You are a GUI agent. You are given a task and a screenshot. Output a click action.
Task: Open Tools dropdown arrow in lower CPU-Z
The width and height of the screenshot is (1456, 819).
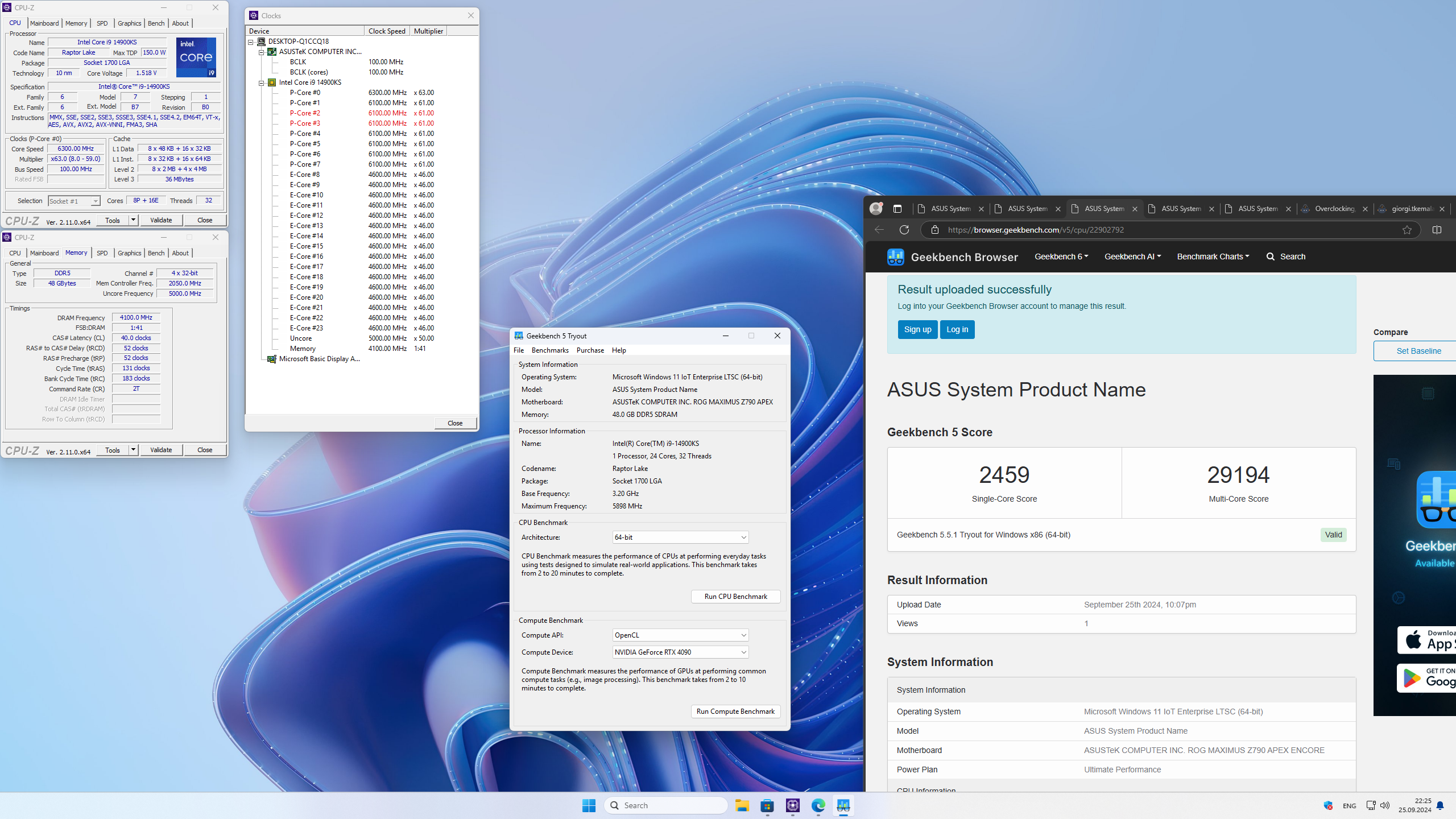pos(133,450)
